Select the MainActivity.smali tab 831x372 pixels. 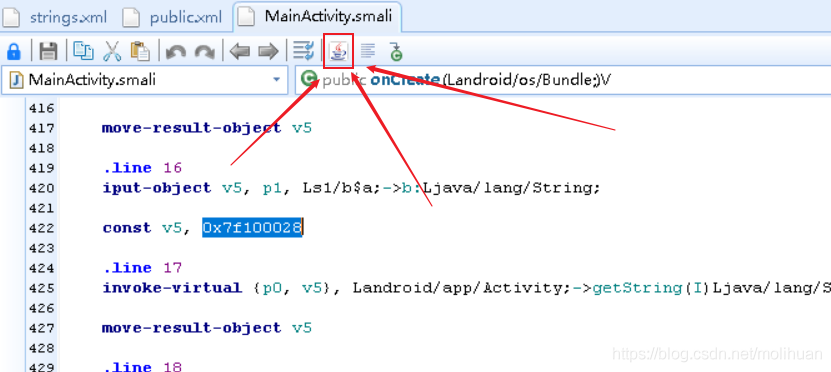click(317, 16)
